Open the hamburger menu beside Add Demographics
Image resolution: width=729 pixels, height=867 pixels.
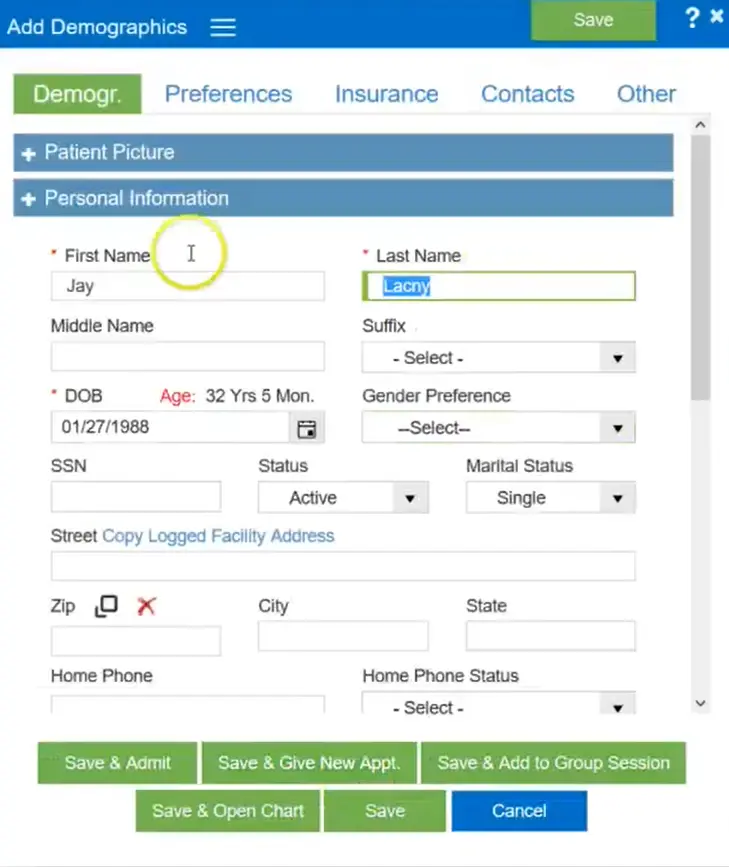click(x=222, y=27)
